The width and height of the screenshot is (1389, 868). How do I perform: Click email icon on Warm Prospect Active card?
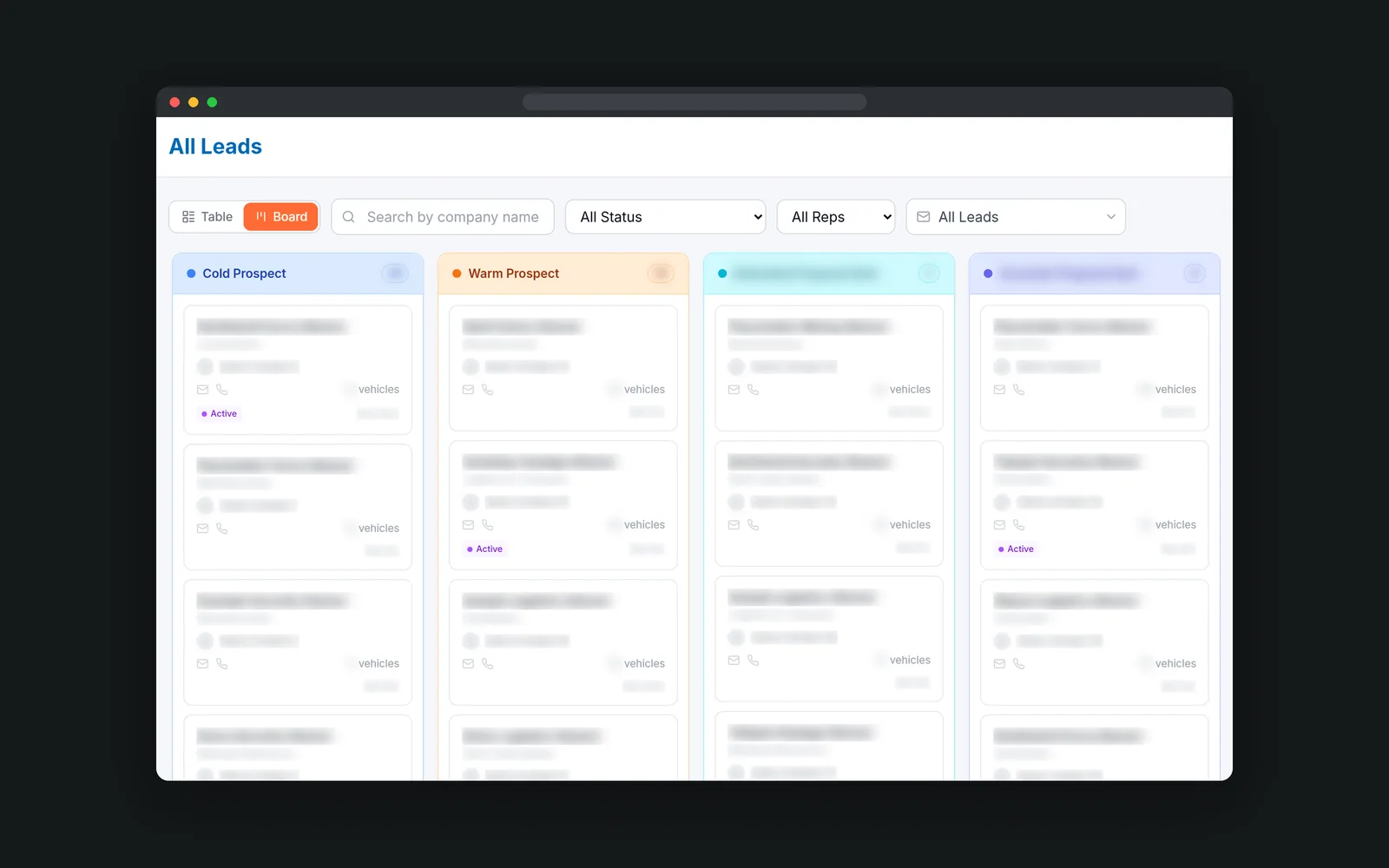(468, 525)
